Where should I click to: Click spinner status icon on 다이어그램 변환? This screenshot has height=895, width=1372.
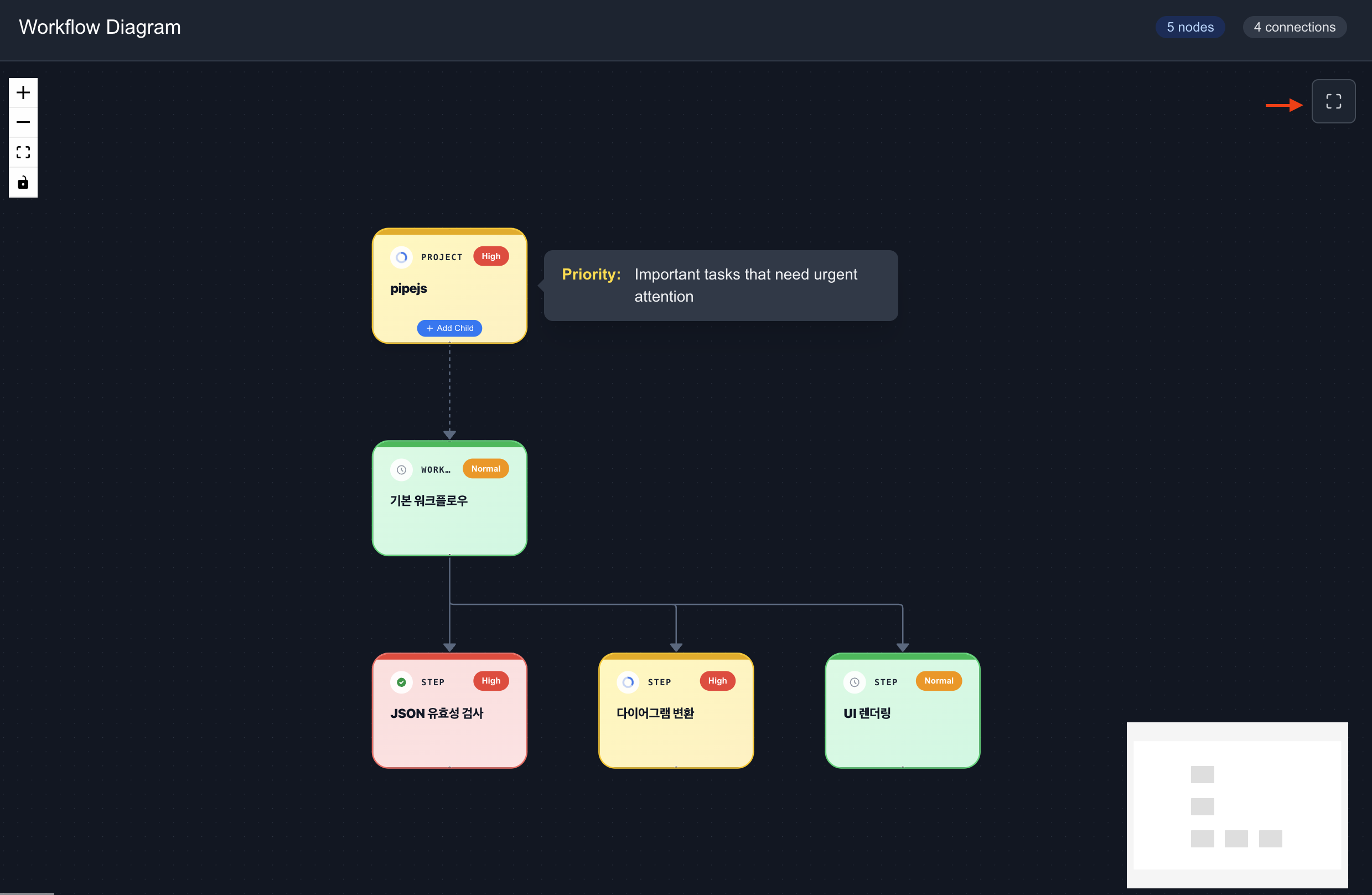point(628,682)
